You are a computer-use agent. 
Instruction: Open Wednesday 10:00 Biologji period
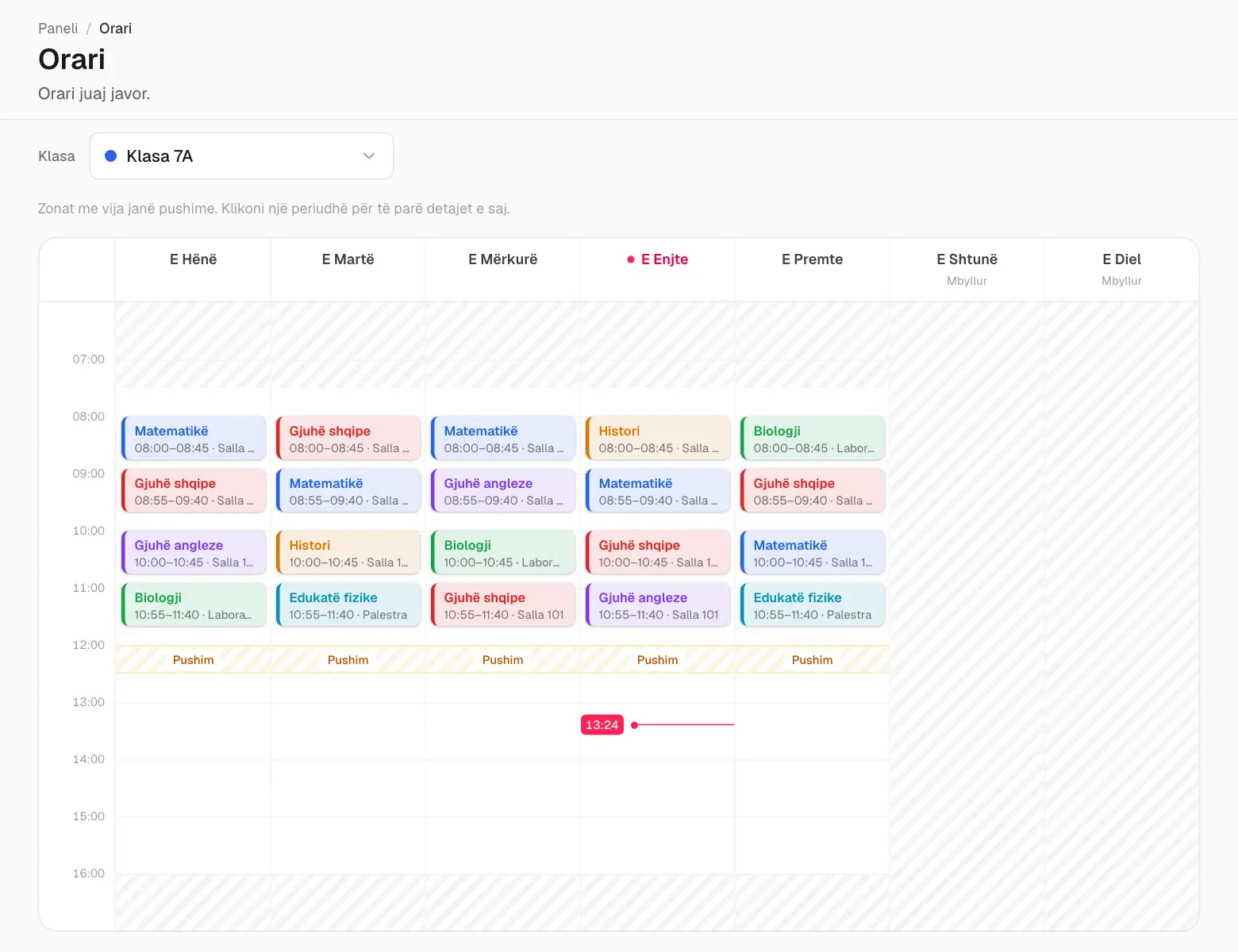point(503,553)
